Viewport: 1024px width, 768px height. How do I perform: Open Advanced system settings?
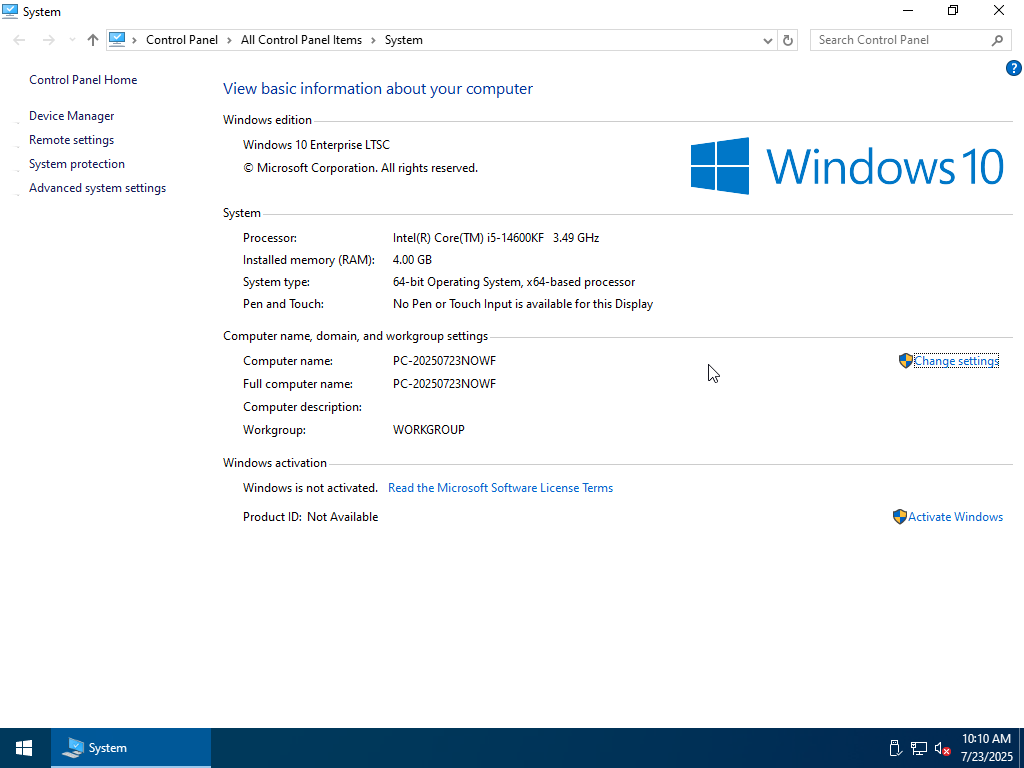tap(97, 188)
